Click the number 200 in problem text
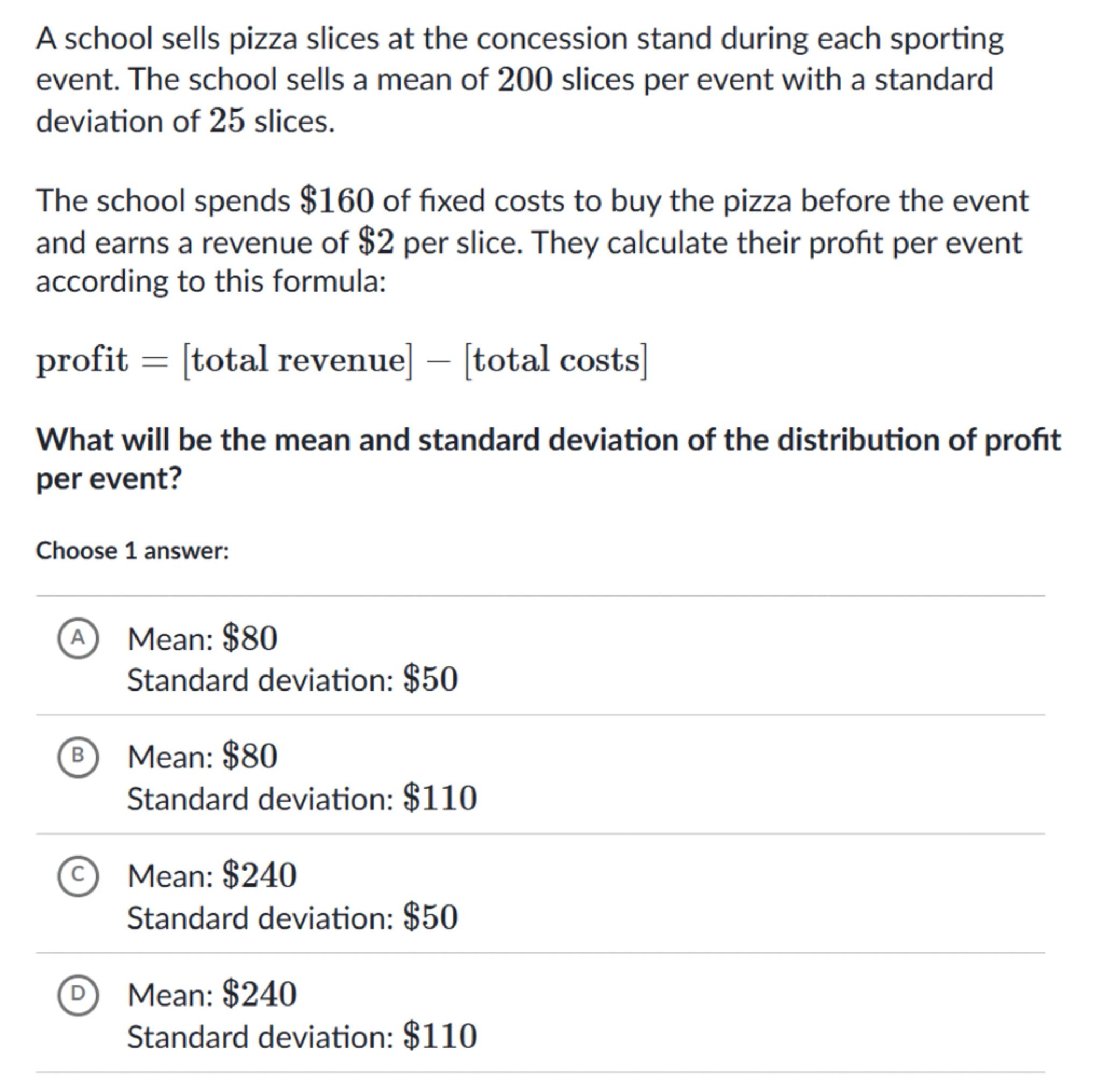The height and width of the screenshot is (1092, 1101). 525,80
